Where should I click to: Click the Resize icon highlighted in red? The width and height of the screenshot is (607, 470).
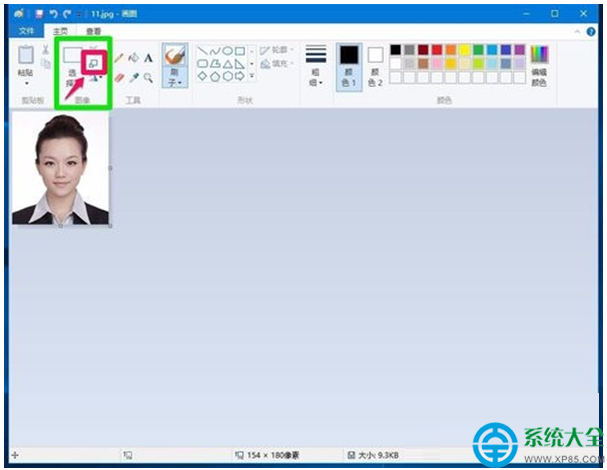[92, 62]
